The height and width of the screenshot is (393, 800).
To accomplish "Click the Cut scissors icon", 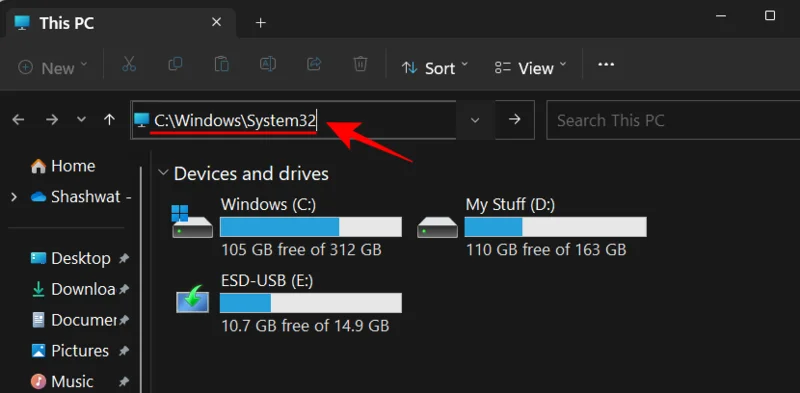I will click(129, 64).
